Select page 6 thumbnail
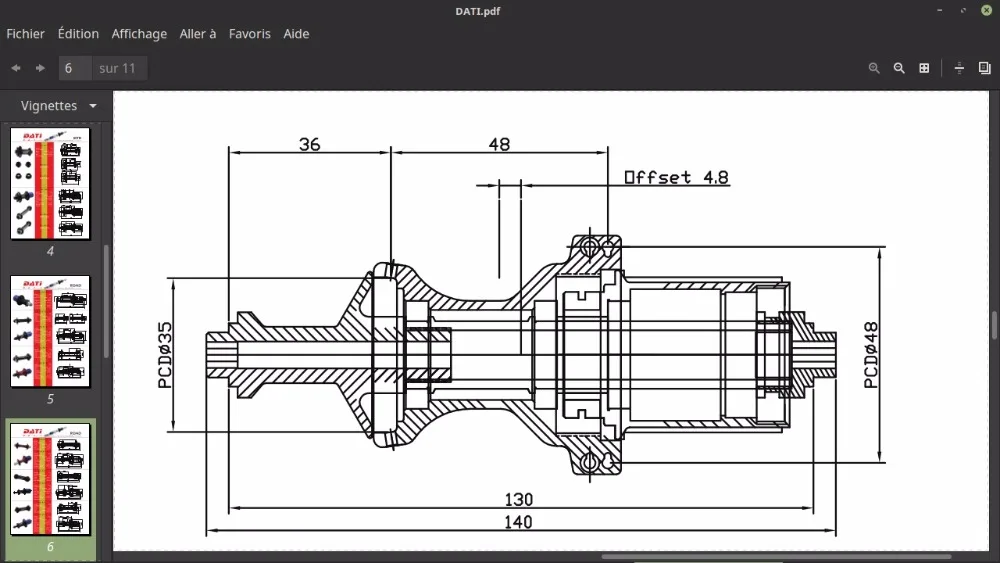The width and height of the screenshot is (1000, 563). click(x=50, y=479)
